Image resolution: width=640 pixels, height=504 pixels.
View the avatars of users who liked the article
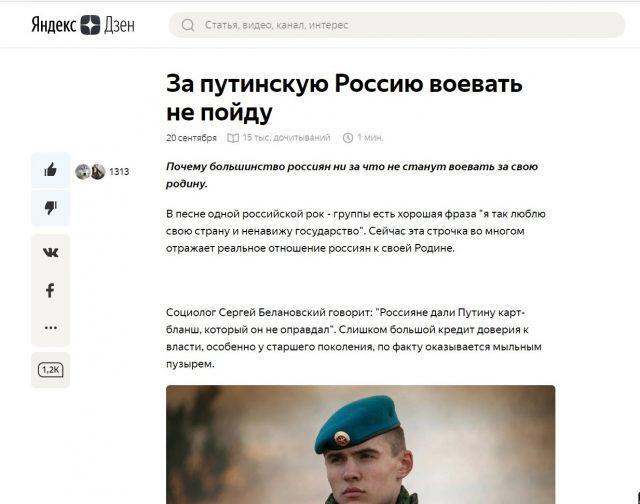(x=90, y=172)
